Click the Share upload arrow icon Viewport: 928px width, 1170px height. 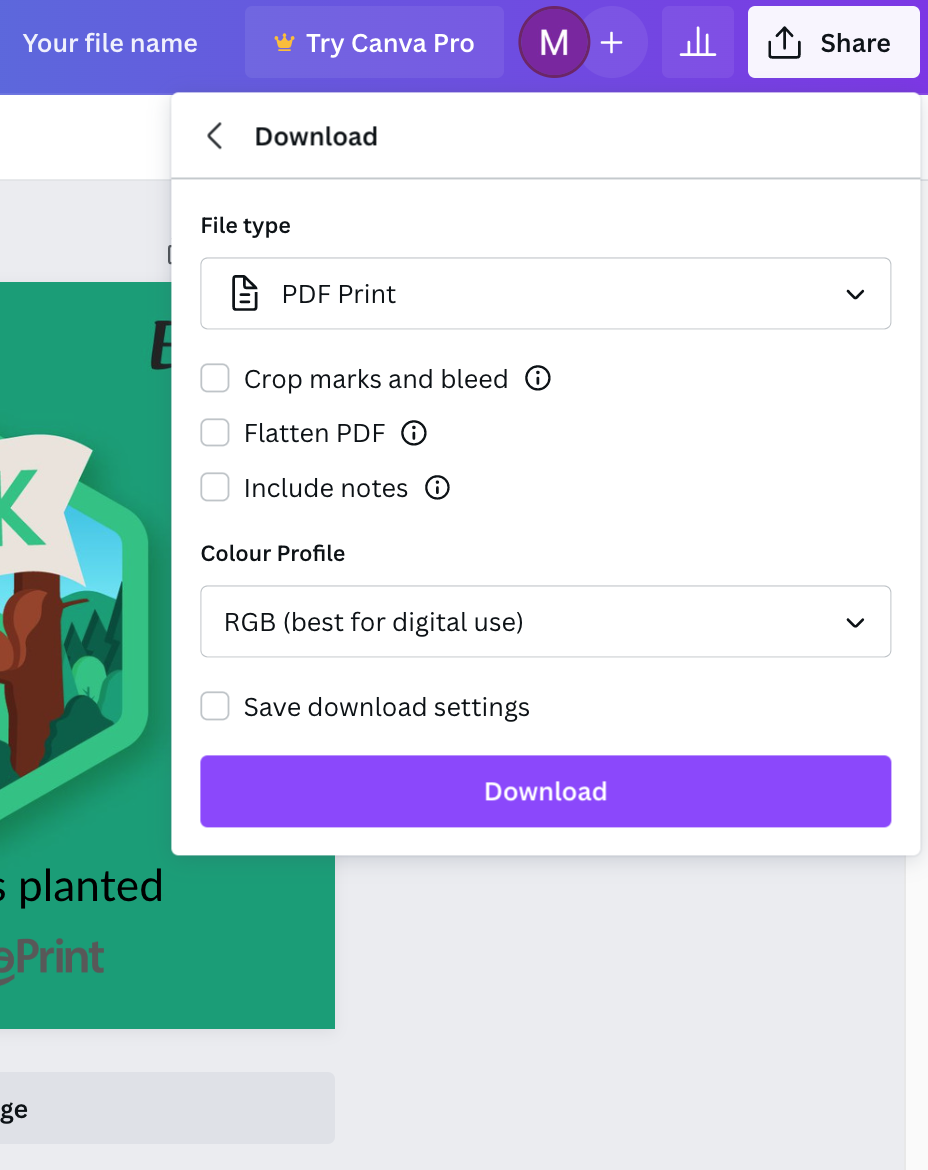coord(784,43)
